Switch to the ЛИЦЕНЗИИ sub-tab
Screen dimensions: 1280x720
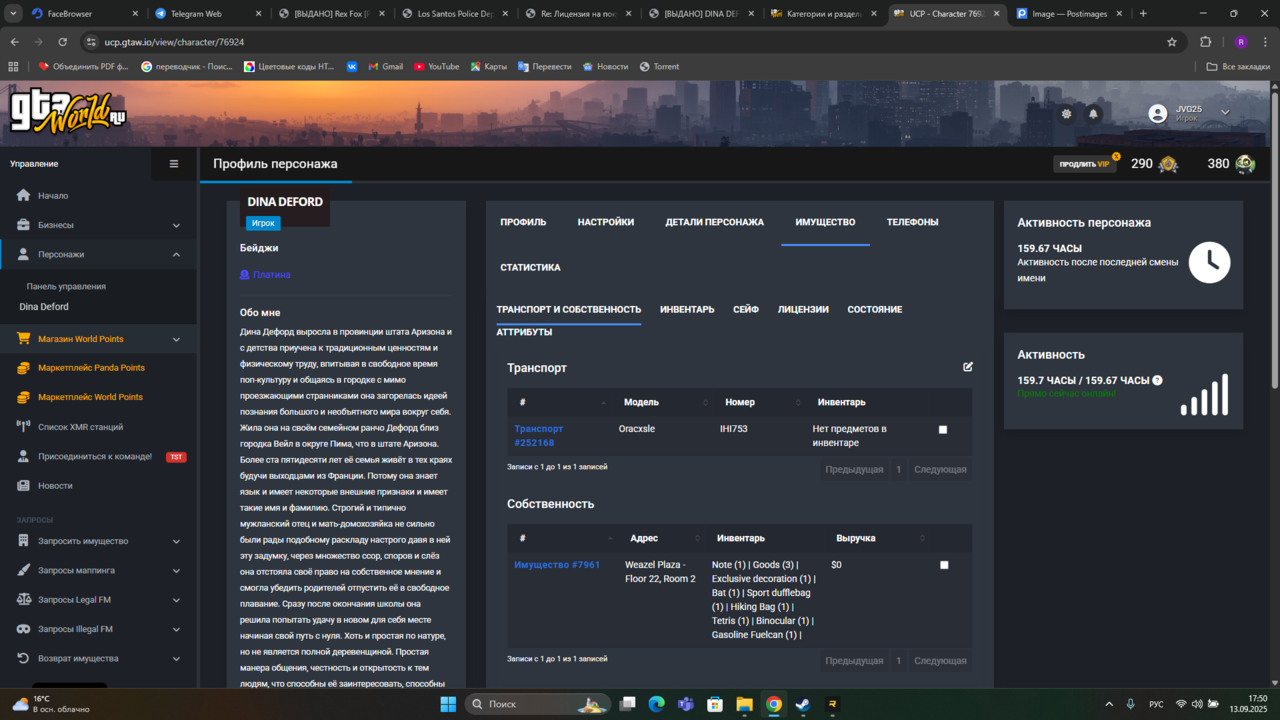tap(803, 309)
